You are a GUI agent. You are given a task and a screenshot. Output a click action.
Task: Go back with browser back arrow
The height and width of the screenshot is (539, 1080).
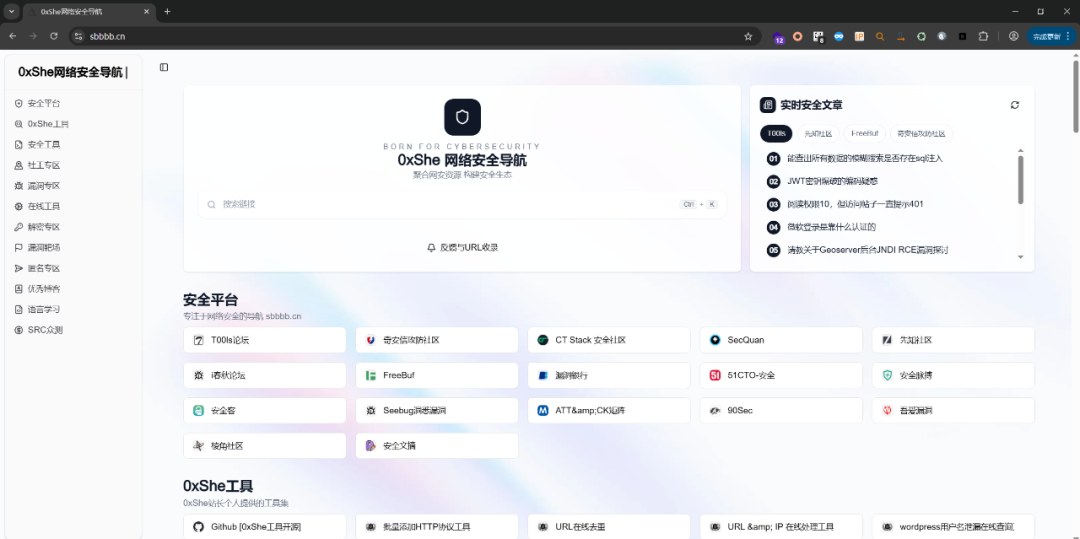(x=12, y=36)
